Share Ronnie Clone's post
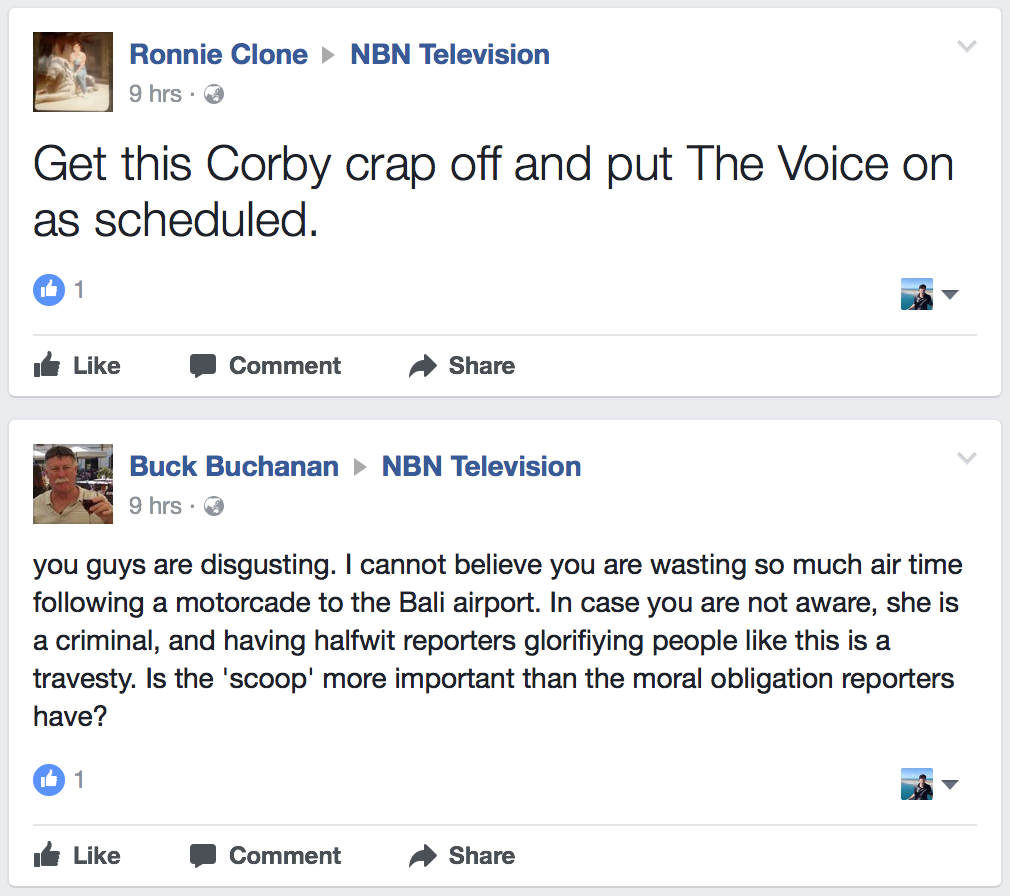 462,366
